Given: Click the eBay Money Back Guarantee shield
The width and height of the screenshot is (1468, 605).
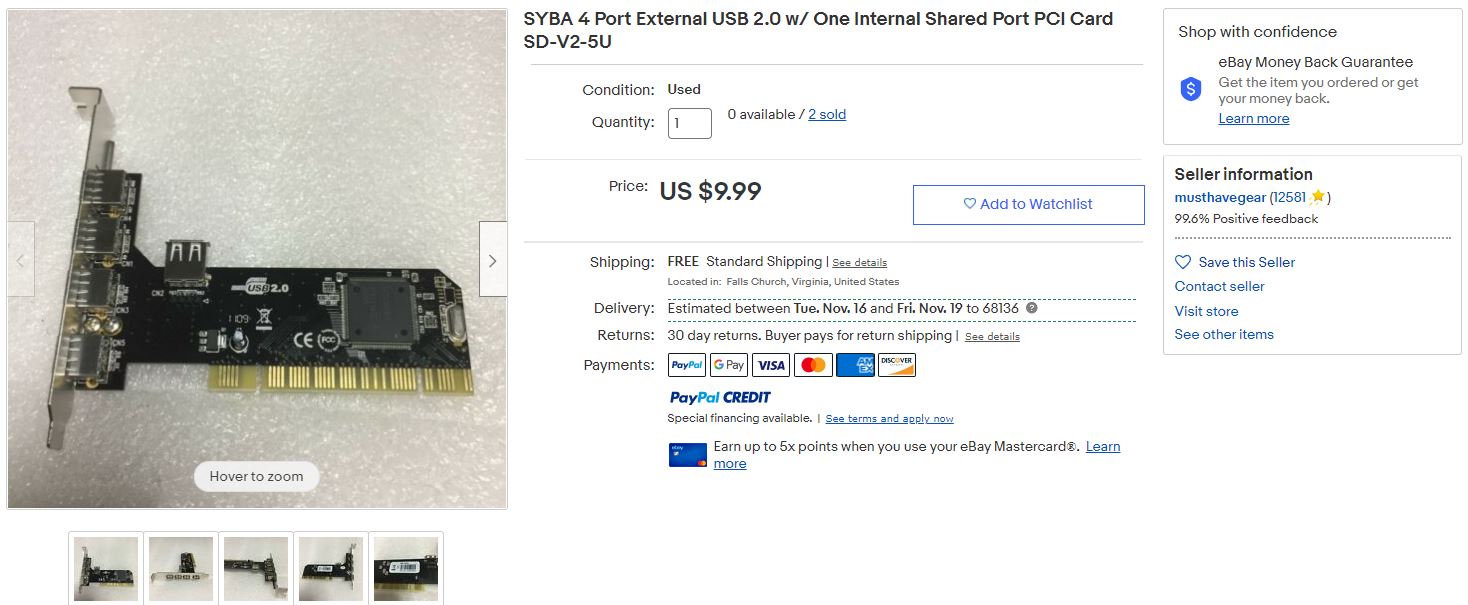Looking at the screenshot, I should (x=1190, y=90).
